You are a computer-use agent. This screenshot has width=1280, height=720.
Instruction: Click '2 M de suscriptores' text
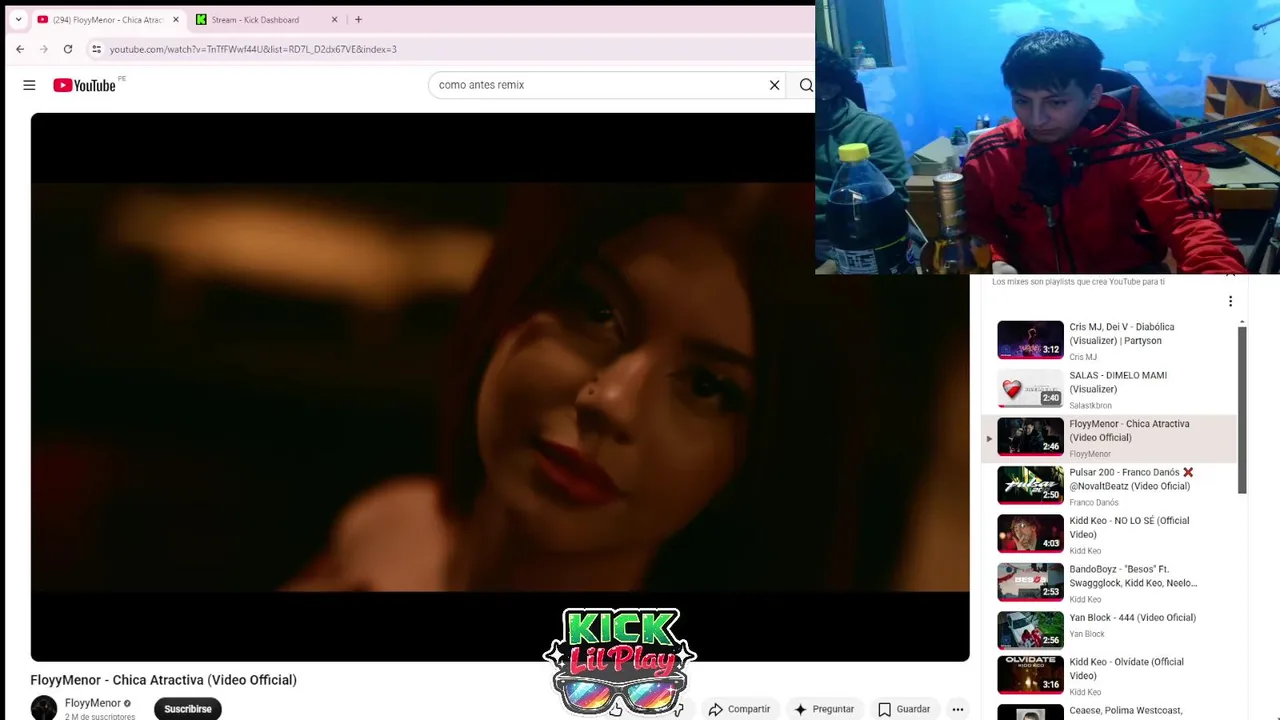click(100, 717)
